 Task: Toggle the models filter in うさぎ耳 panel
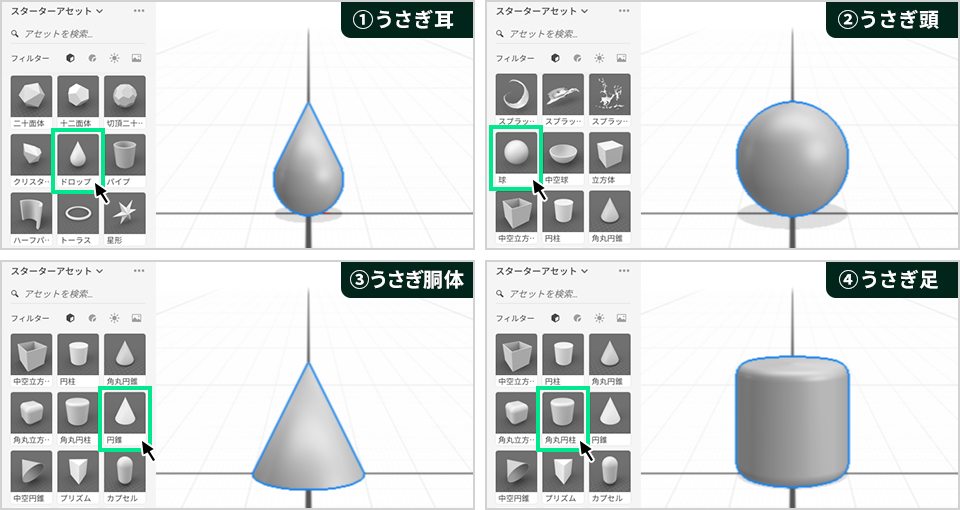pyautogui.click(x=70, y=58)
